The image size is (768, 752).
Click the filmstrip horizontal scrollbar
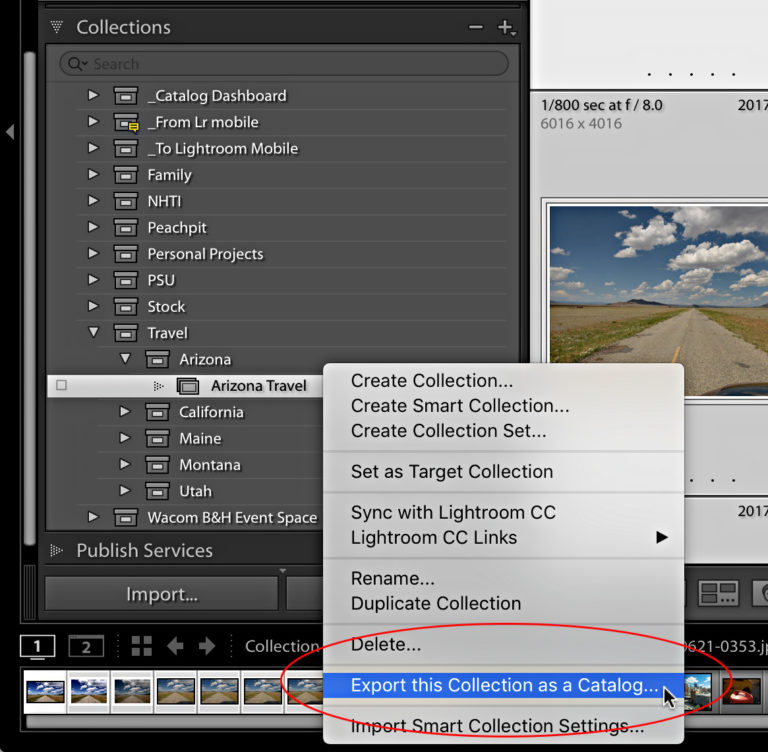click(x=174, y=721)
